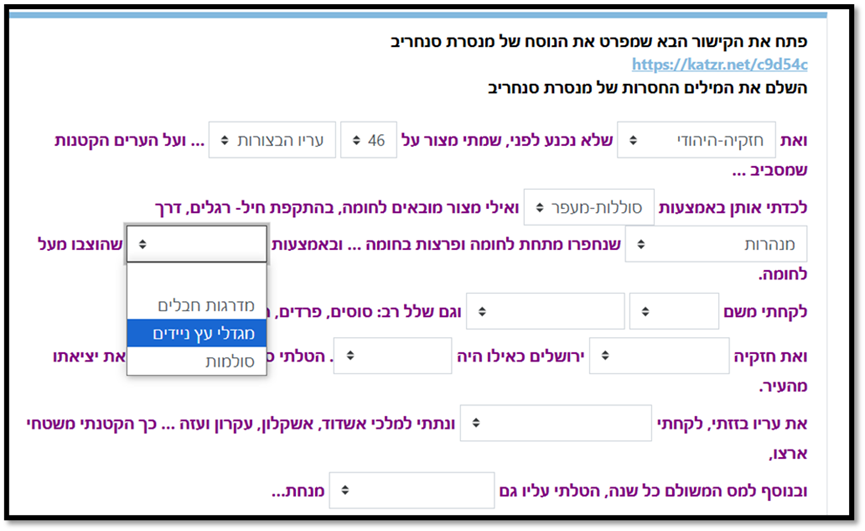The image size is (865, 531).
Task: Click the text ובנוסף למס המשולם כל שנה
Action: coord(708,491)
